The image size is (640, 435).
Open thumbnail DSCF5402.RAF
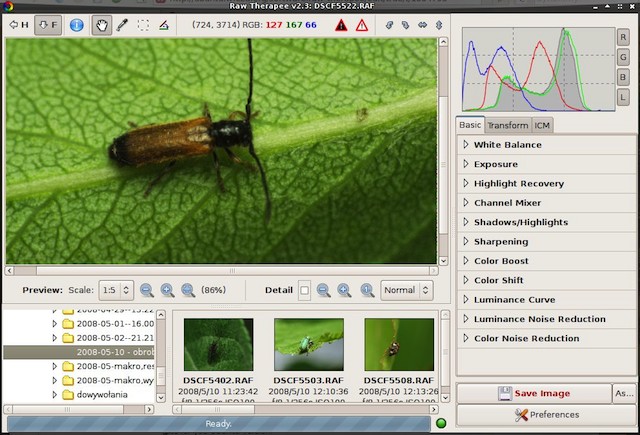pos(218,344)
